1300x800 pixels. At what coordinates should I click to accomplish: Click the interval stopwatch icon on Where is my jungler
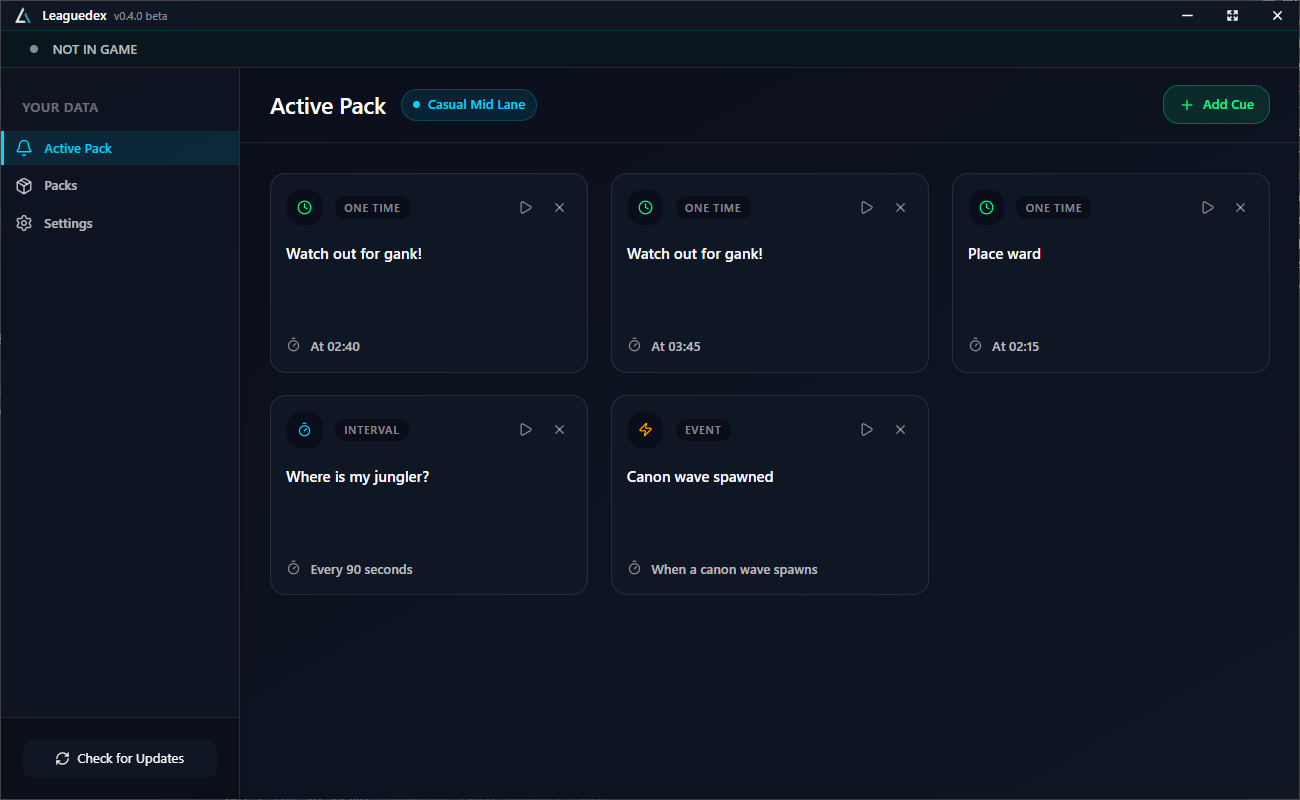[x=304, y=429]
